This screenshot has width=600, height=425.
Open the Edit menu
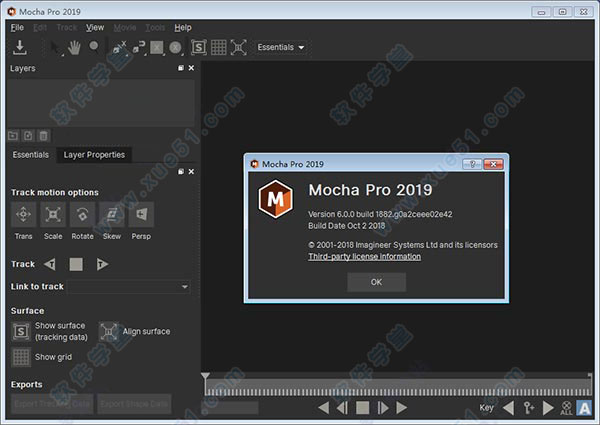pos(40,28)
